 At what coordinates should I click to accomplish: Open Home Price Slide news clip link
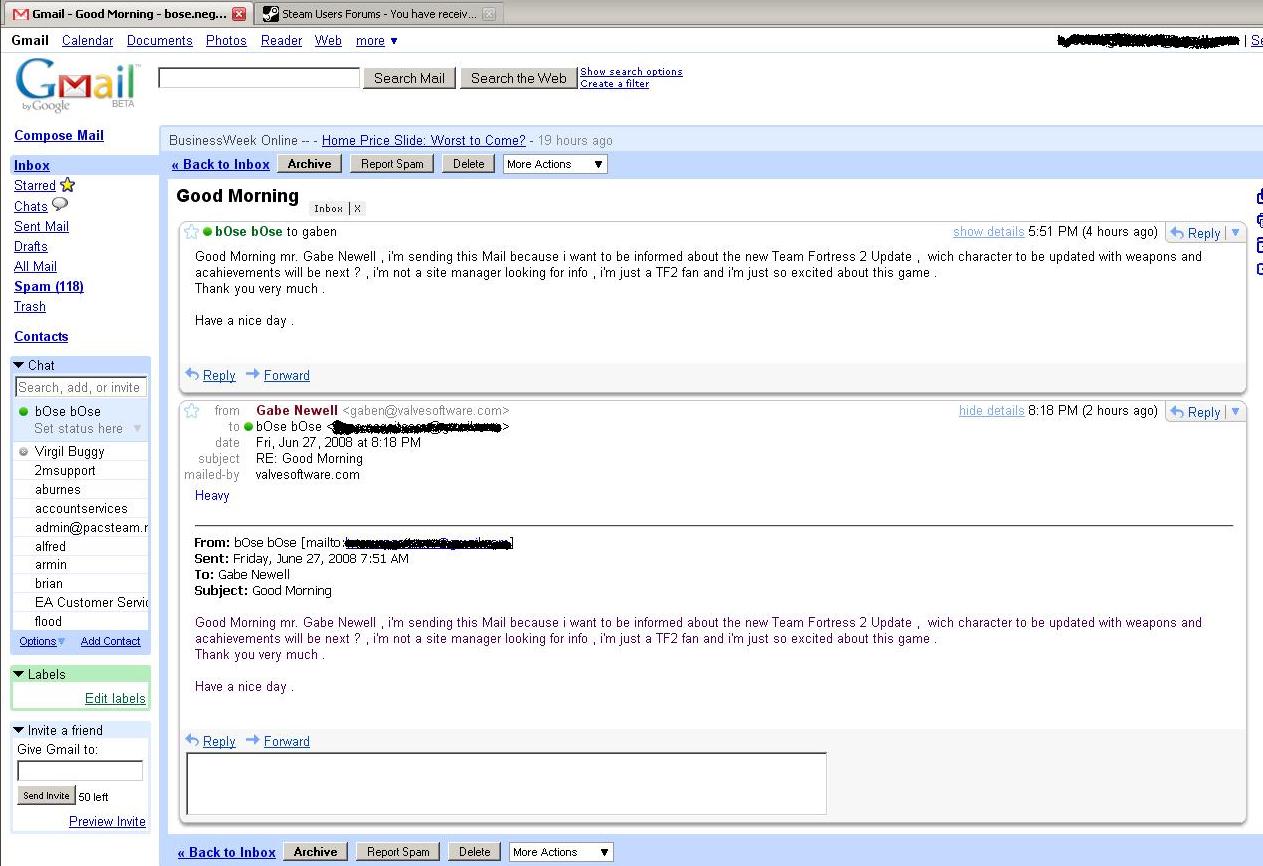[423, 140]
